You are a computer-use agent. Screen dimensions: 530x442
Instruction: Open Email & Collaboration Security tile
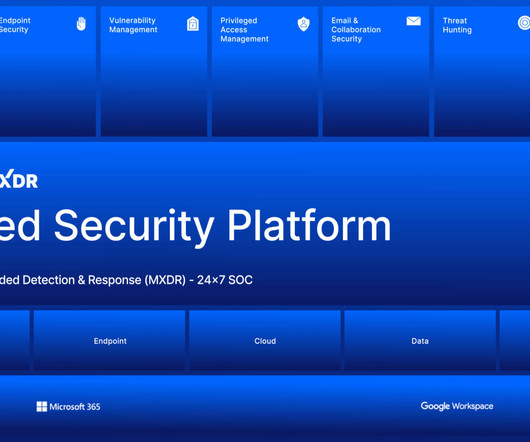[376, 71]
